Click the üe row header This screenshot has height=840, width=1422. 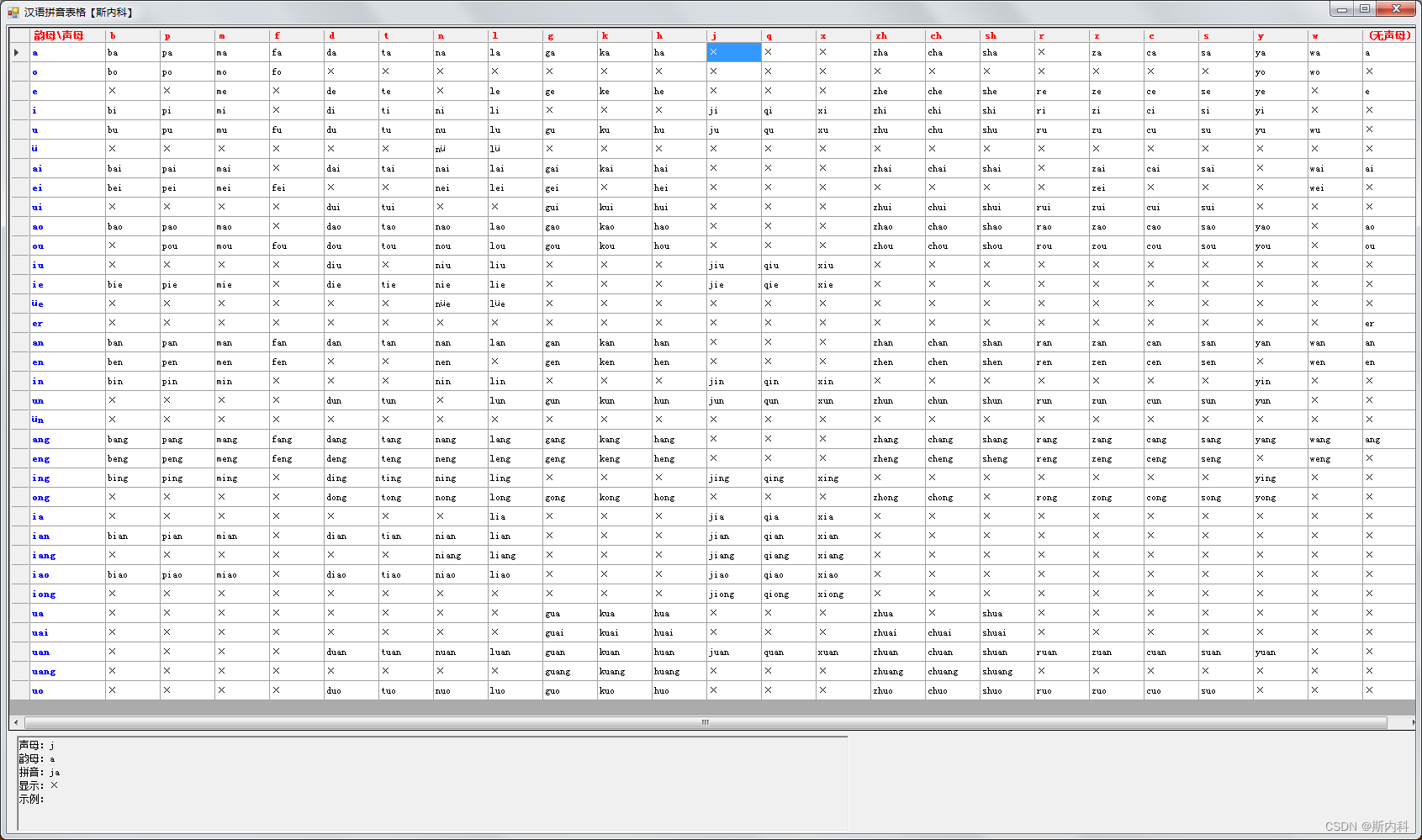tap(67, 304)
